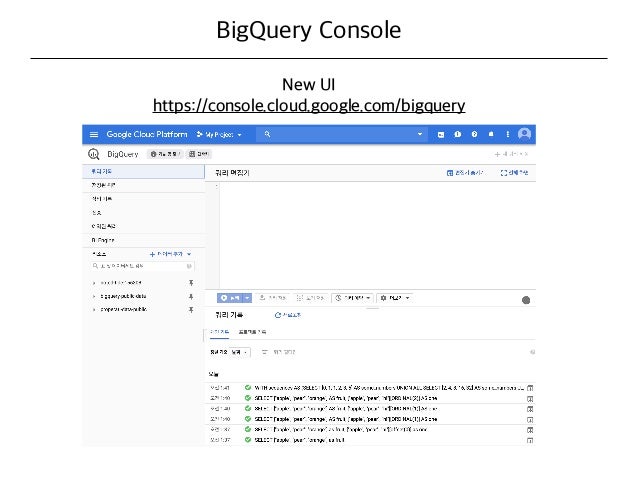The height and width of the screenshot is (479, 638).
Task: Click the refresh icon beside 쿼리 기록 heading
Action: (x=278, y=315)
